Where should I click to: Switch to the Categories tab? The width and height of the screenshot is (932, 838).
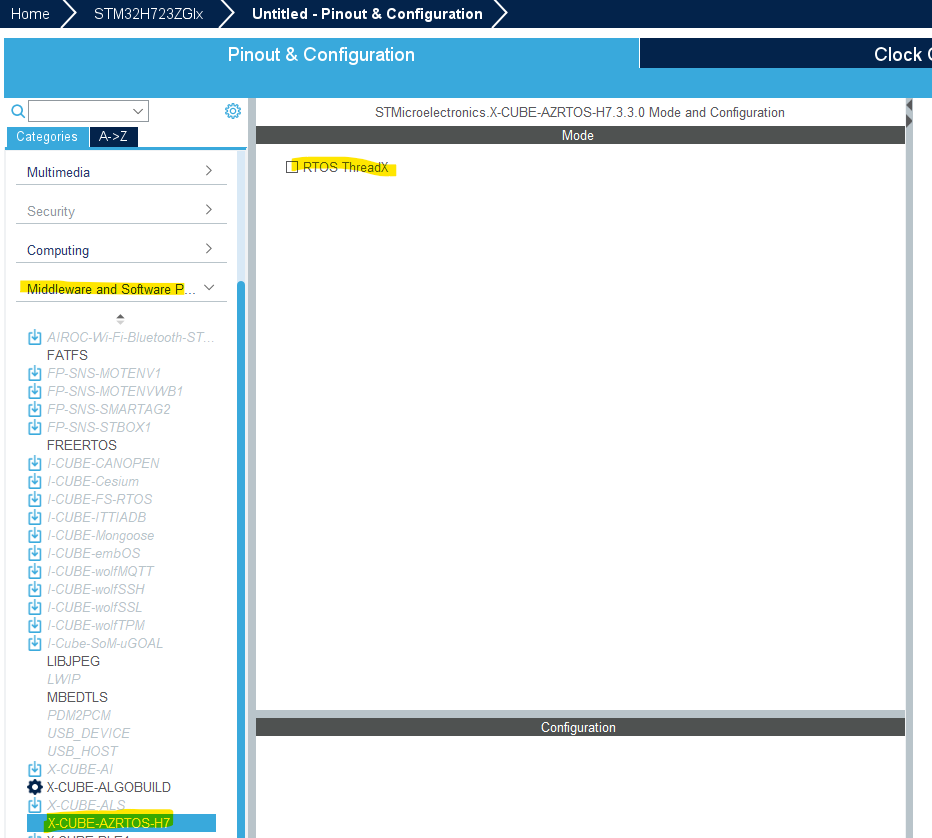[x=47, y=137]
